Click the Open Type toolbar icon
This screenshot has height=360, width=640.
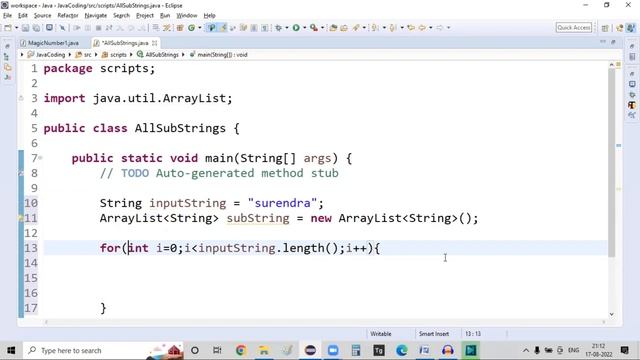(333, 28)
